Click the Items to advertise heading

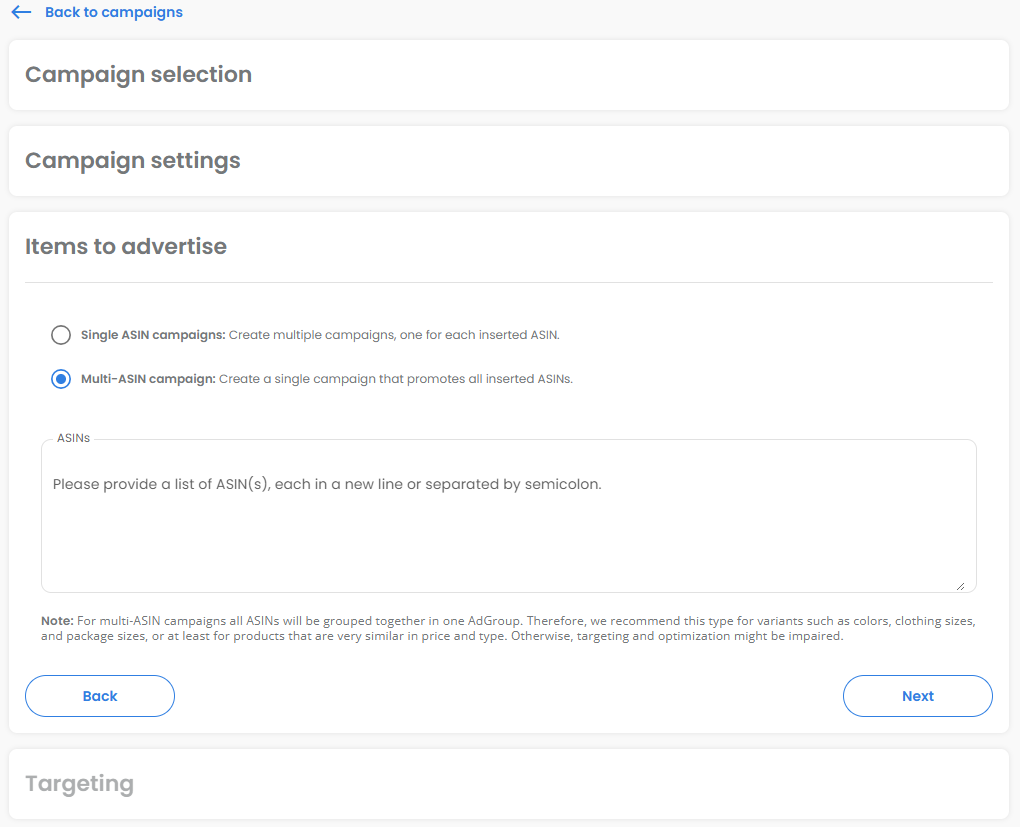(x=126, y=247)
